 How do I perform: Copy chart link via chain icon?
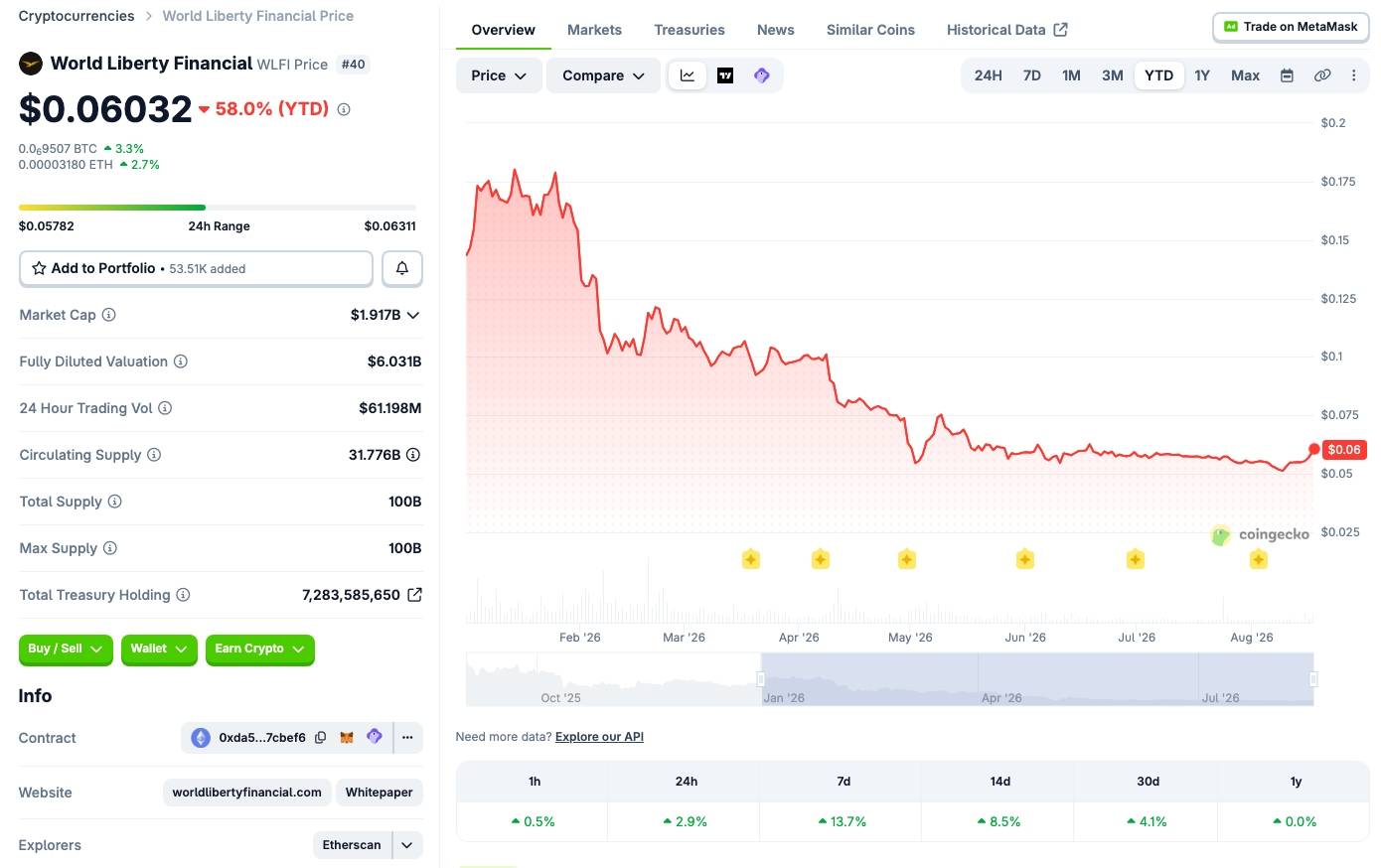point(1322,75)
